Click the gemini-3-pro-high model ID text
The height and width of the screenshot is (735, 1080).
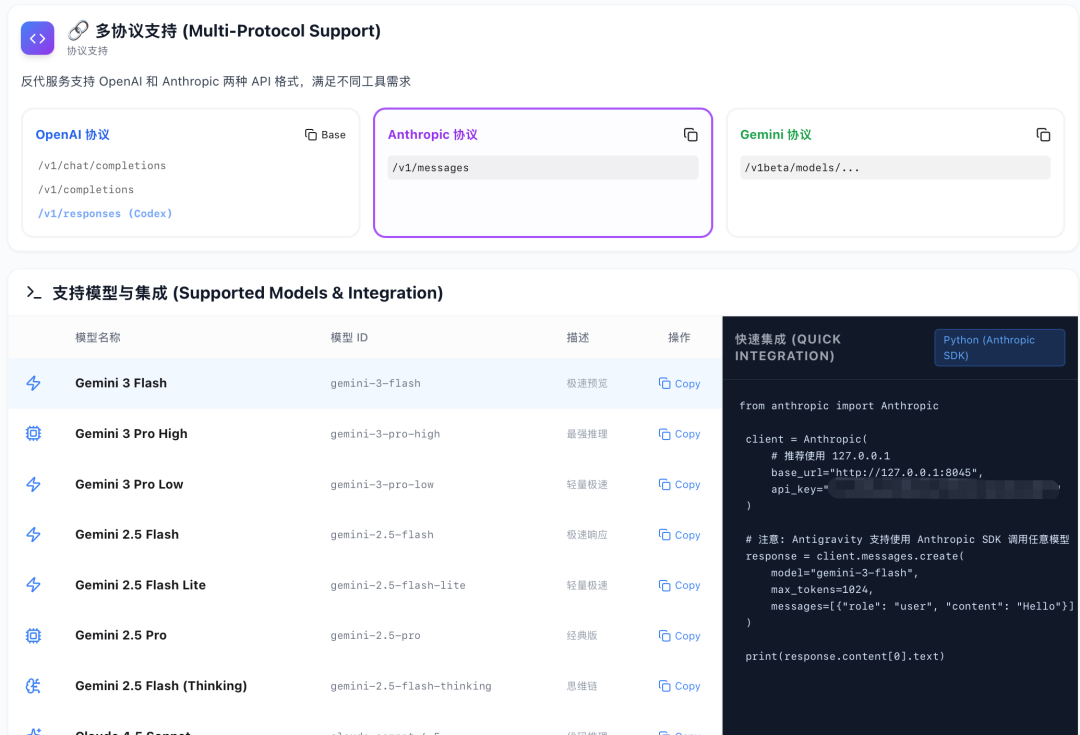pos(385,434)
